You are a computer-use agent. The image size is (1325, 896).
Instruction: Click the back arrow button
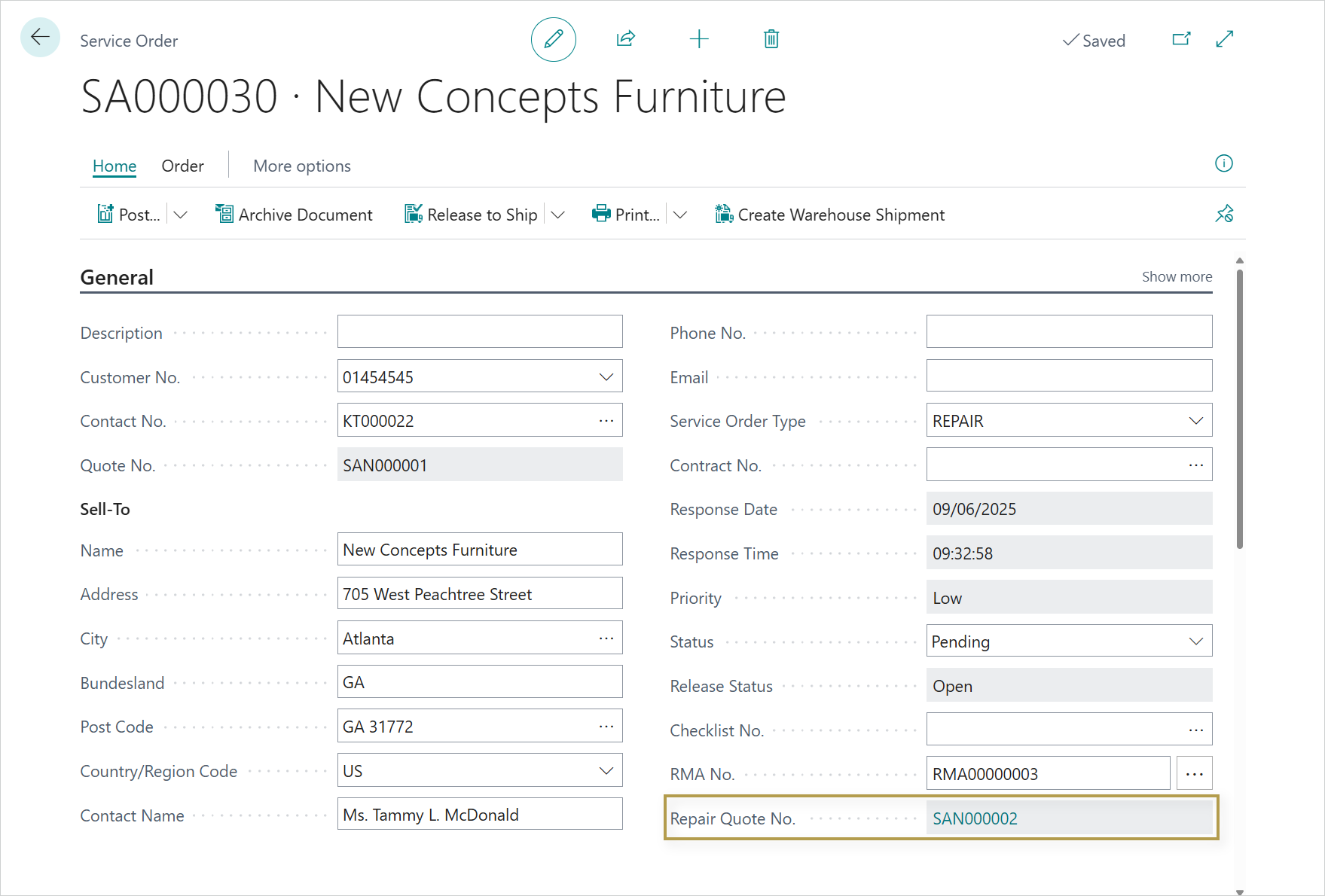coord(40,38)
